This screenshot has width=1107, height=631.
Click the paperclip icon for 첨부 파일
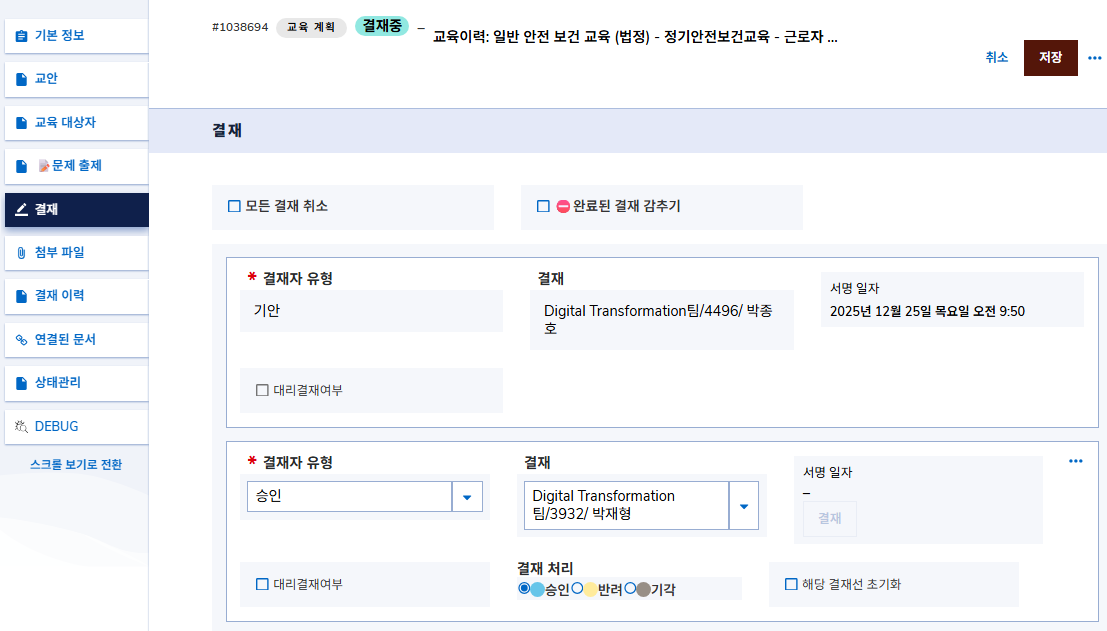pyautogui.click(x=22, y=253)
